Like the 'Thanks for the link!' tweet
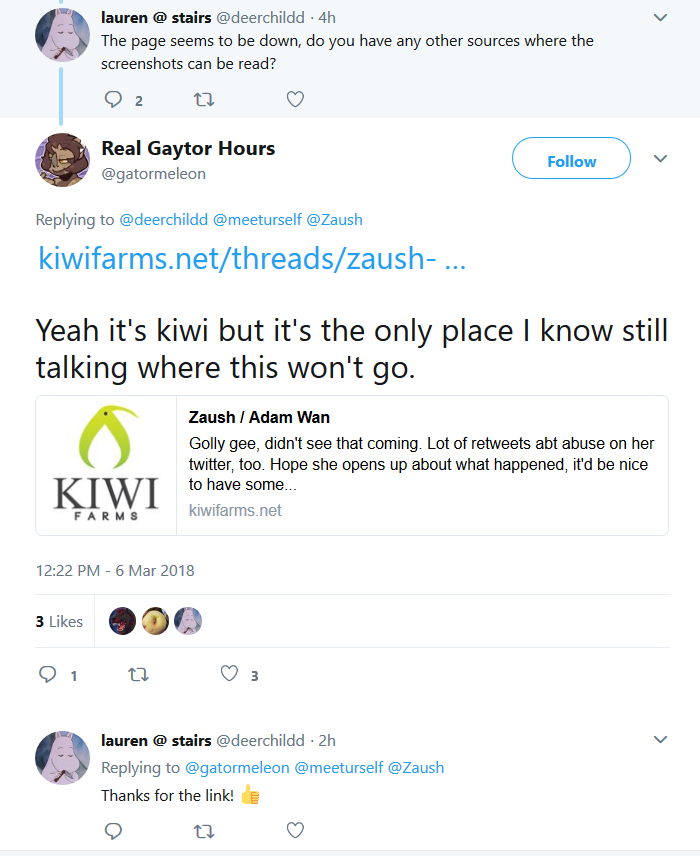 295,830
